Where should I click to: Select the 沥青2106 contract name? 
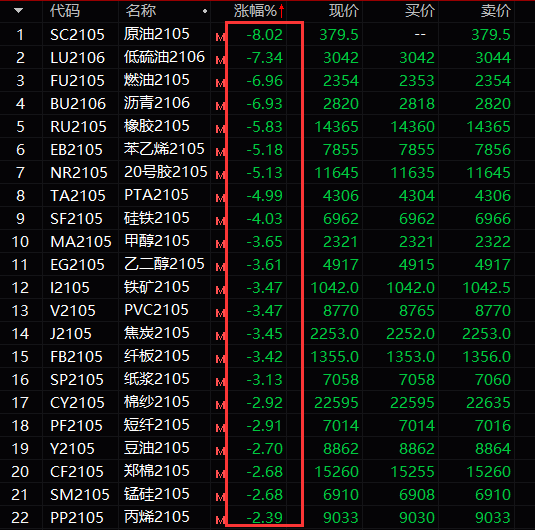click(x=157, y=103)
